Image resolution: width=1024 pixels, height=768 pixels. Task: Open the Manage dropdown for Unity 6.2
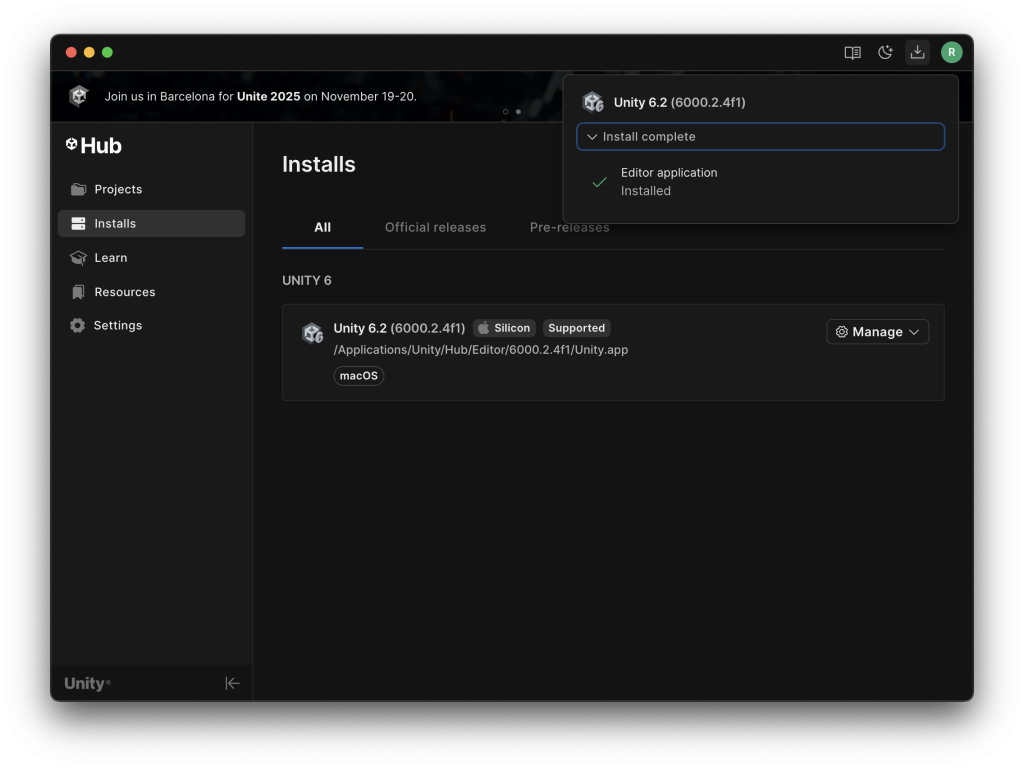click(878, 332)
